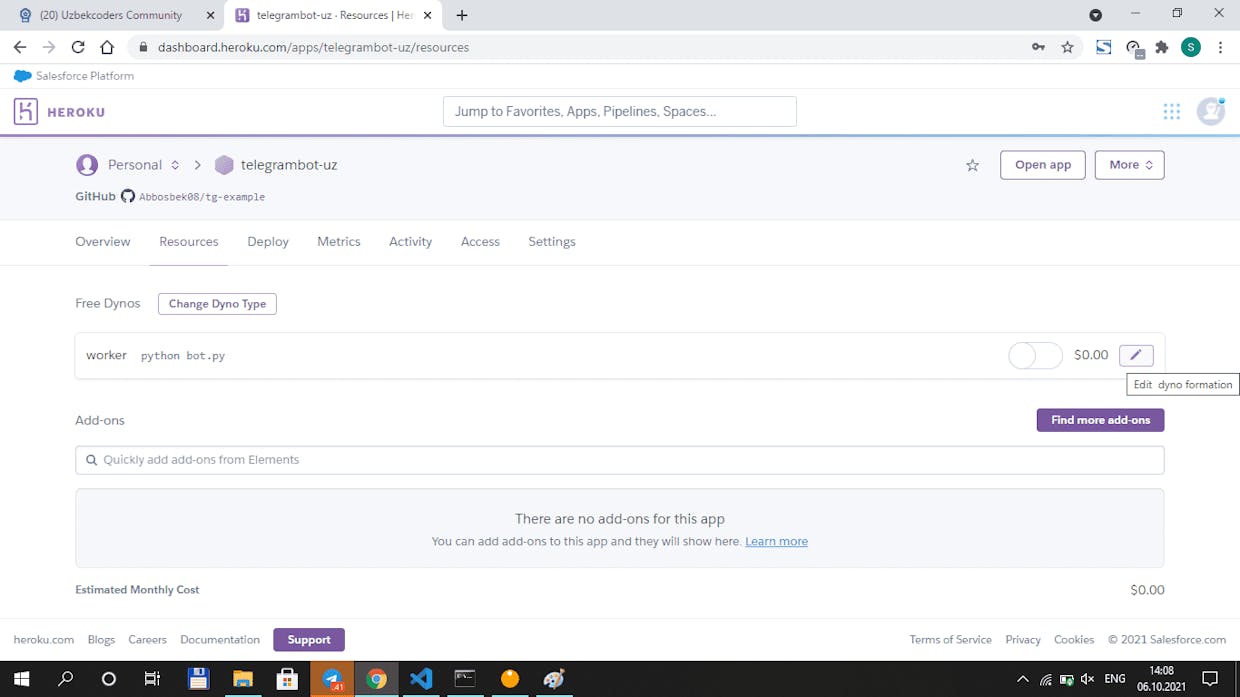Screen dimensions: 1240x697
Task: Open the terminal from the taskbar
Action: pyautogui.click(x=465, y=679)
